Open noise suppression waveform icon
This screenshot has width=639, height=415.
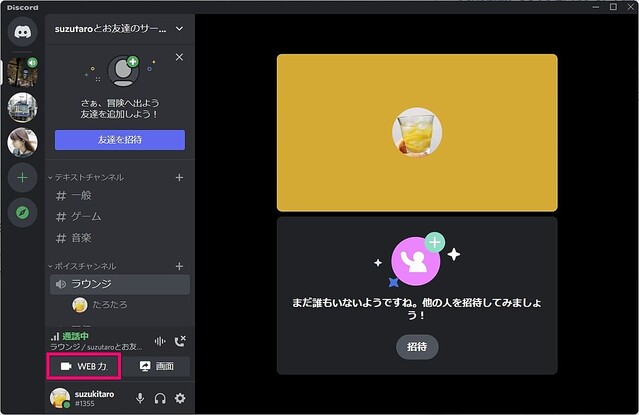pyautogui.click(x=159, y=341)
